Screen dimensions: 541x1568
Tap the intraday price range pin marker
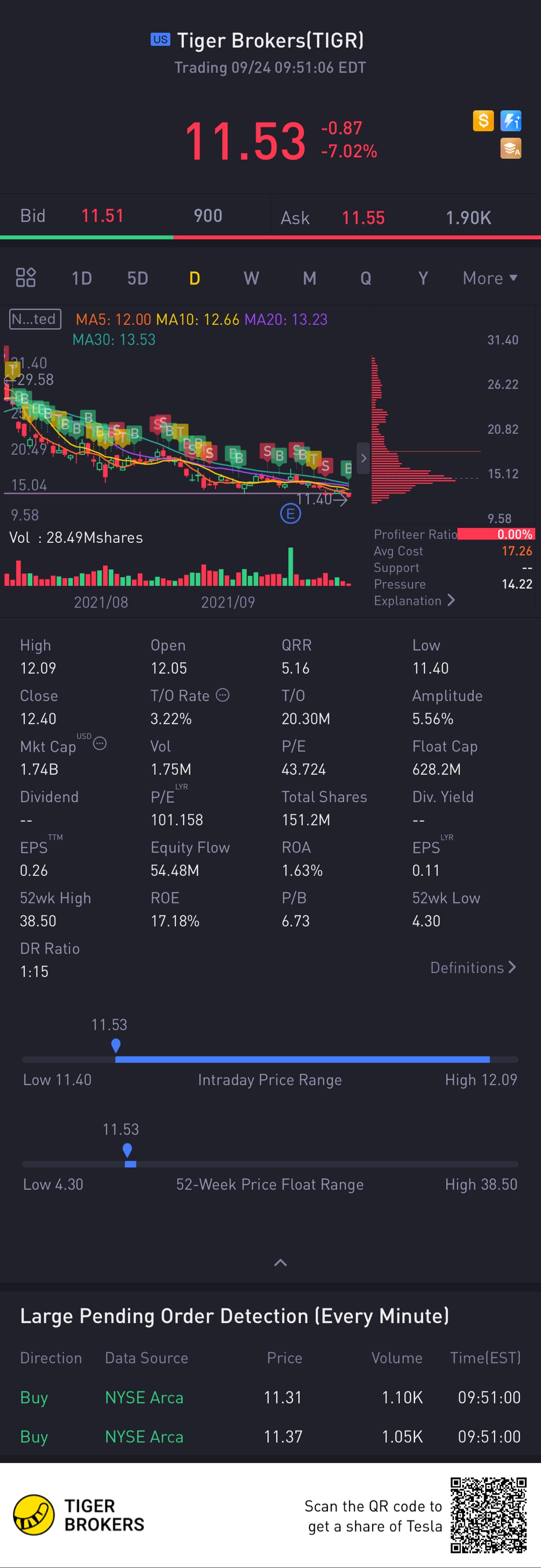115,1046
